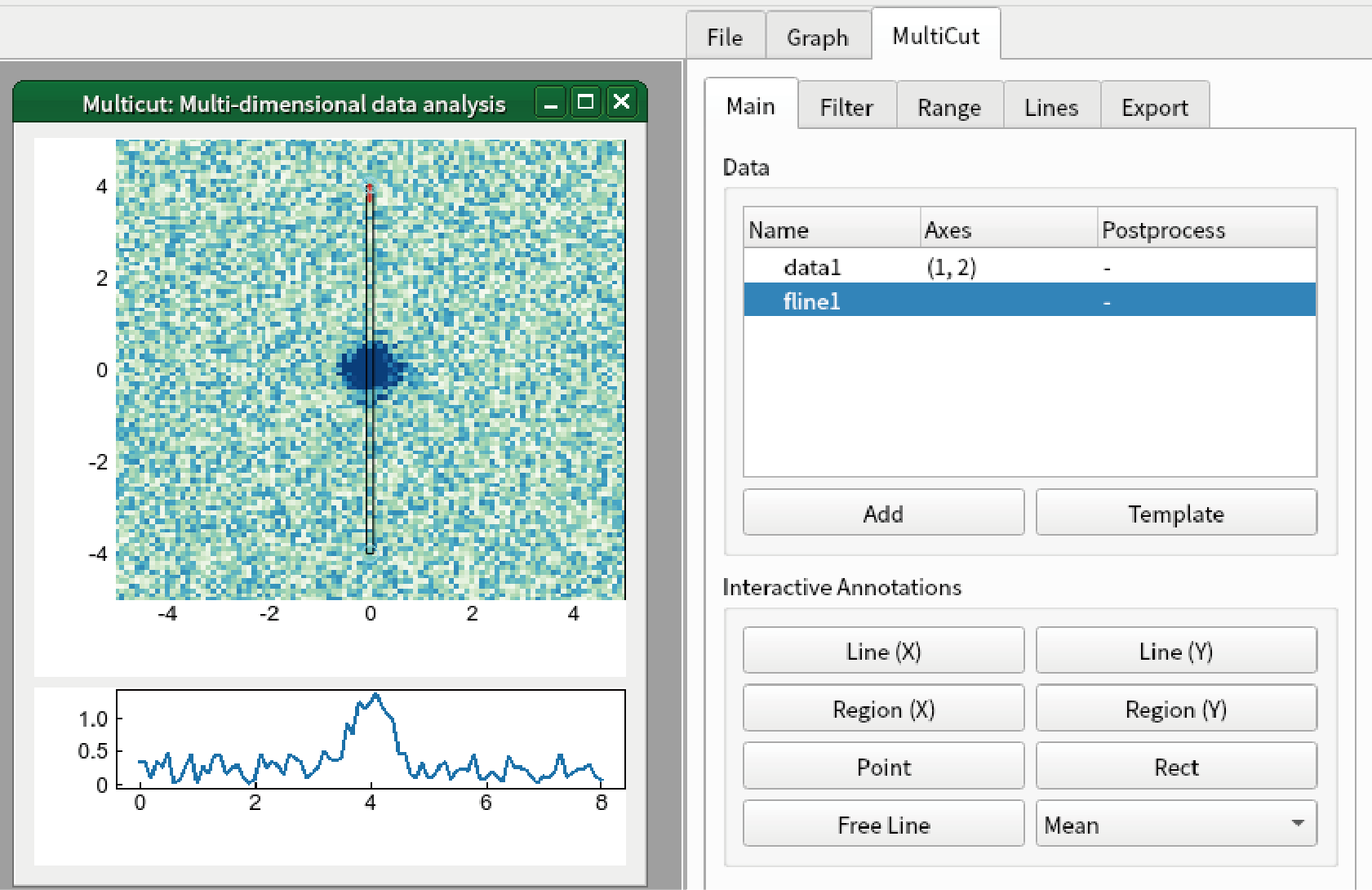
Task: Switch to the Graph tab
Action: click(x=818, y=37)
